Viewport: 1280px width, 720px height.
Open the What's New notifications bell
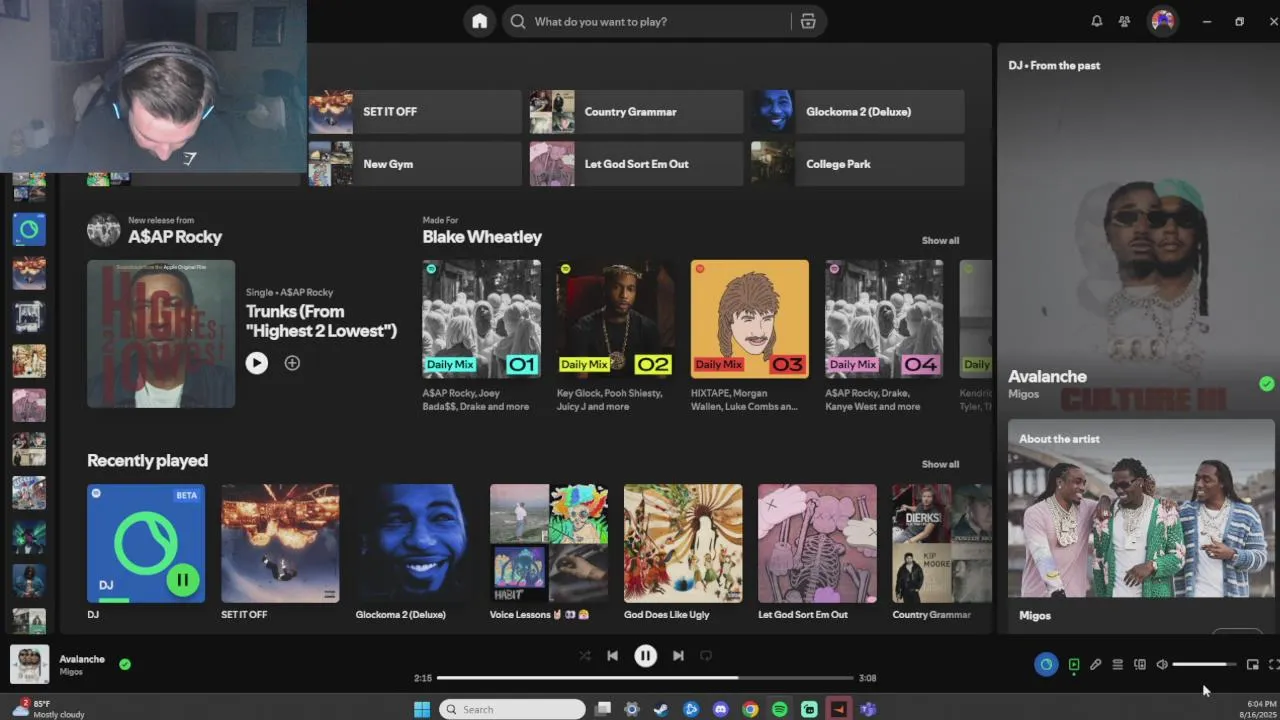1096,21
